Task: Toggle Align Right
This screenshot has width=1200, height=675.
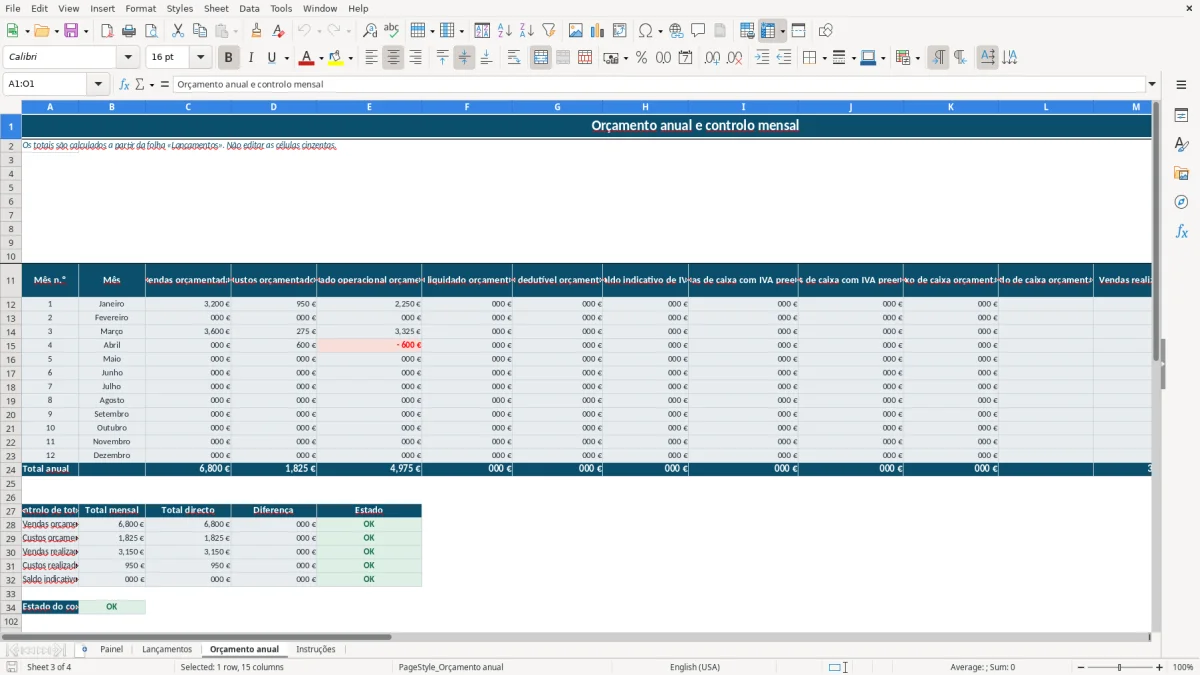Action: pos(415,58)
